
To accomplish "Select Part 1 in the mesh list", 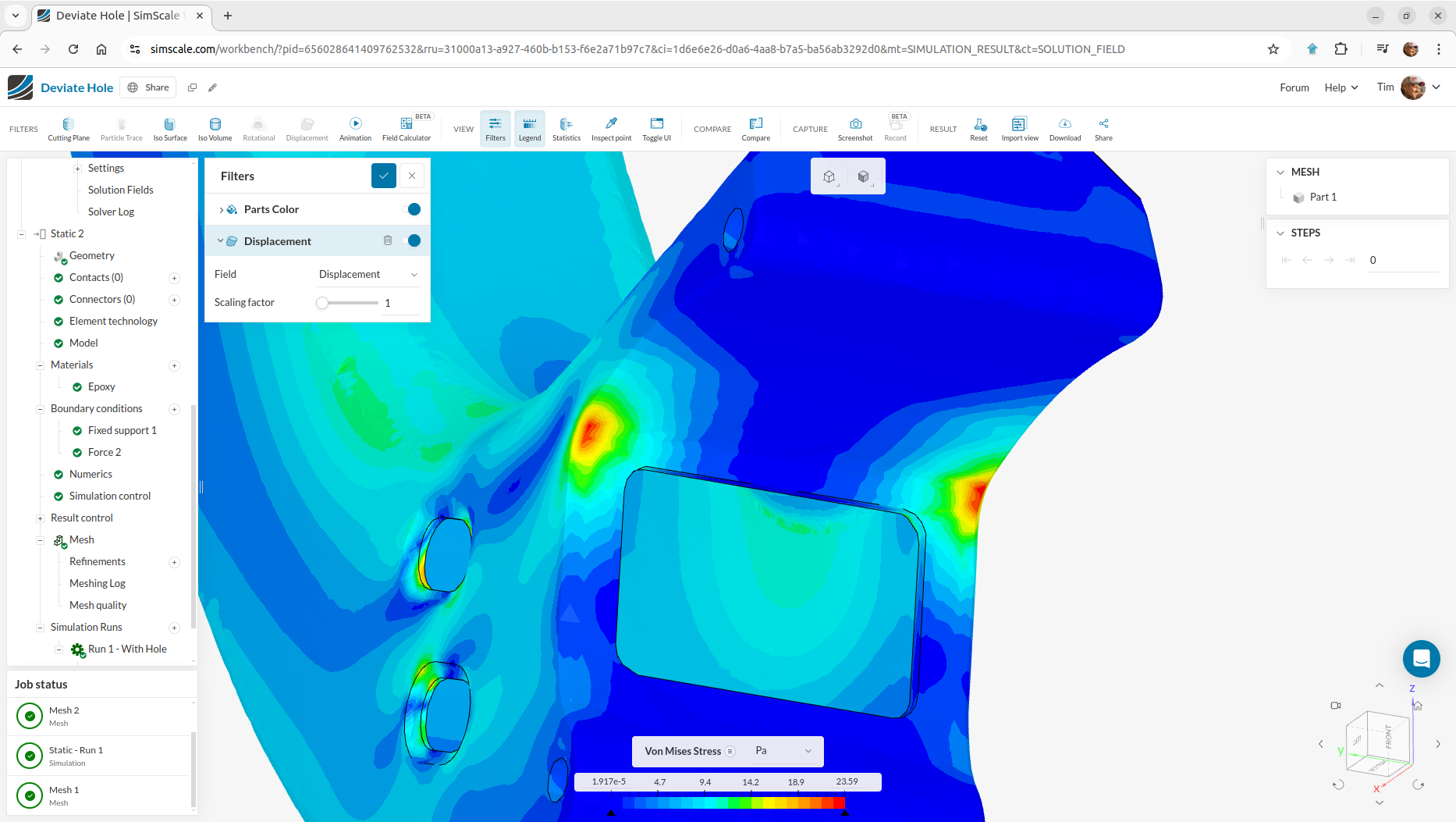I will tap(1323, 197).
